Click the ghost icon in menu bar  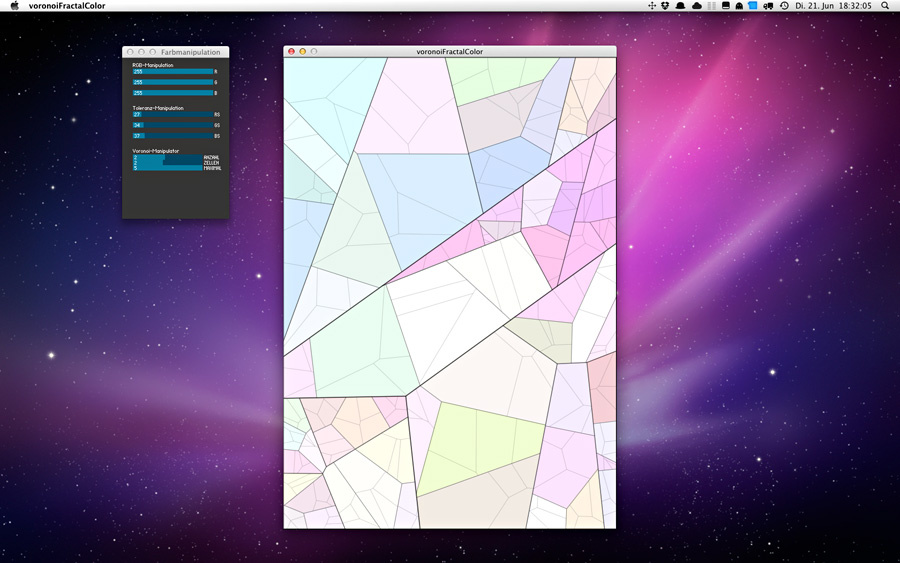[x=739, y=6]
